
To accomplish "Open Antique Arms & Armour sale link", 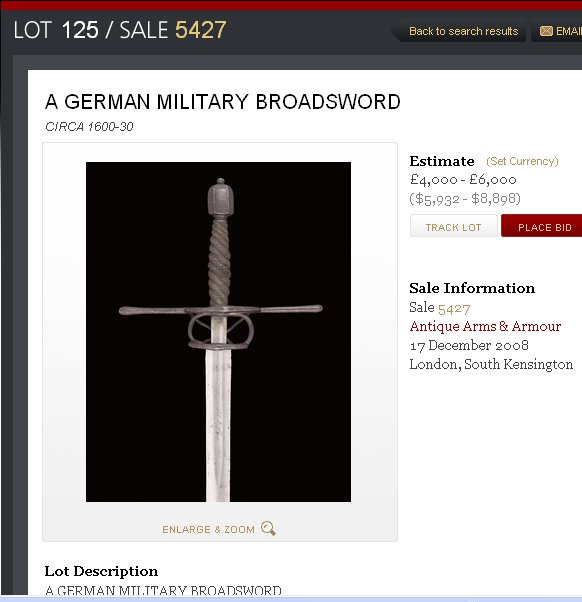I will (x=485, y=326).
